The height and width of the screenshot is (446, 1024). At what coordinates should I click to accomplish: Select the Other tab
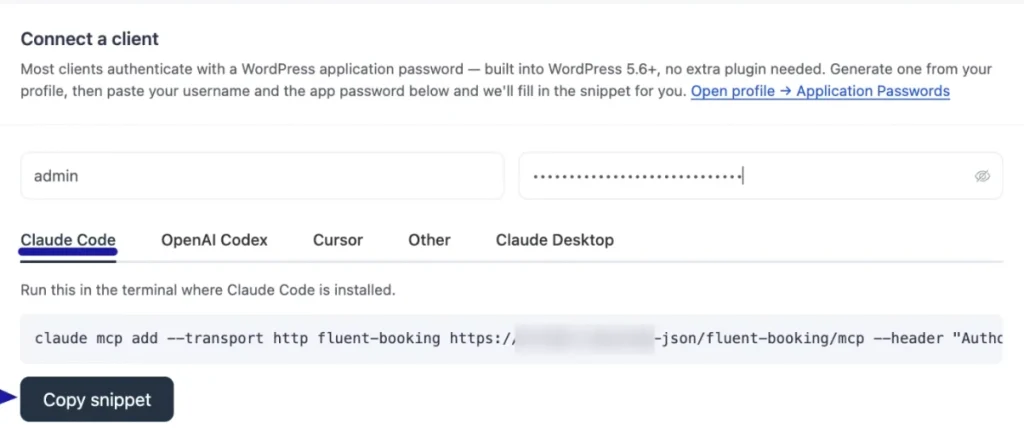(429, 240)
